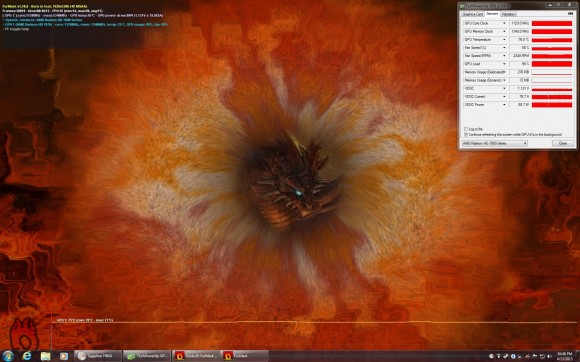Click the GPU Memory Clock MHz value
This screenshot has width=580, height=362.
[x=520, y=31]
